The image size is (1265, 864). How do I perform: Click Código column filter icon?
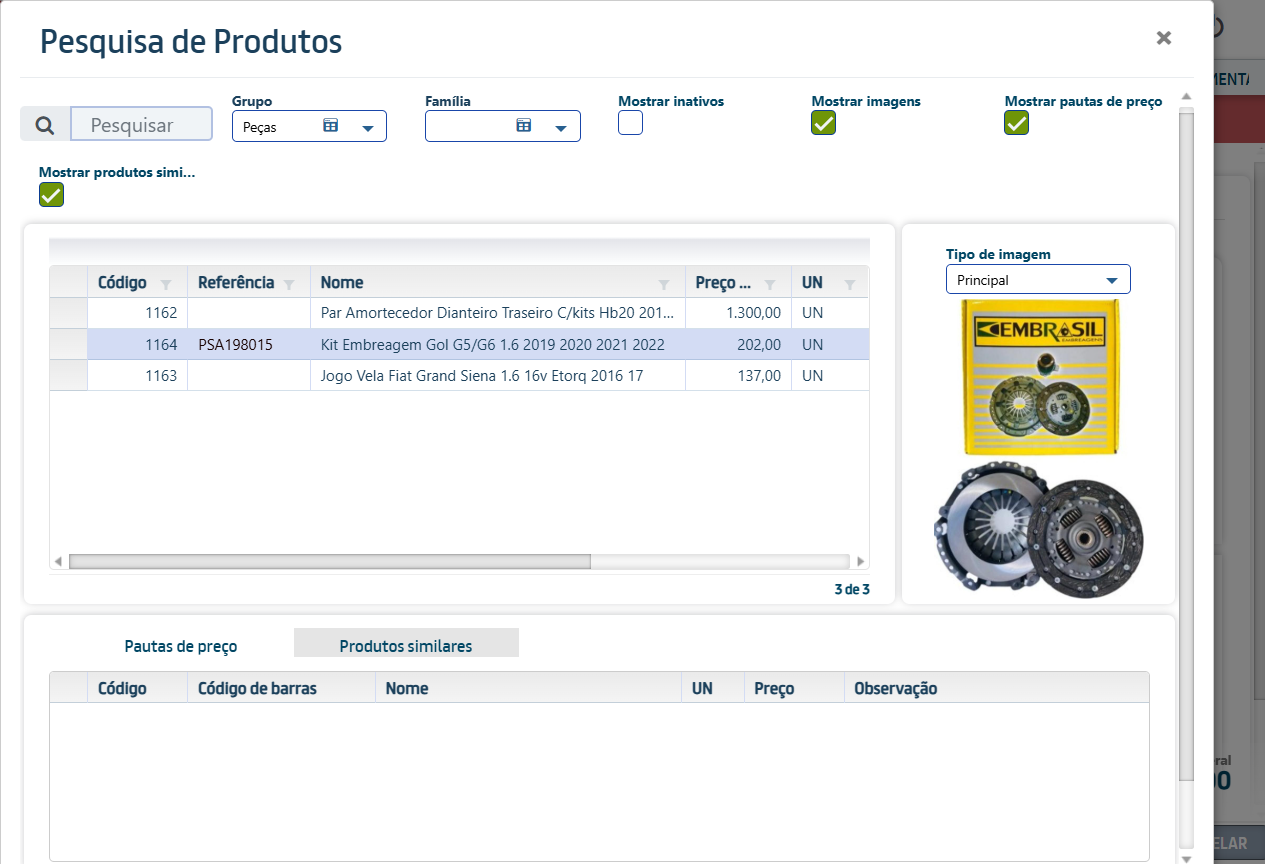166,284
